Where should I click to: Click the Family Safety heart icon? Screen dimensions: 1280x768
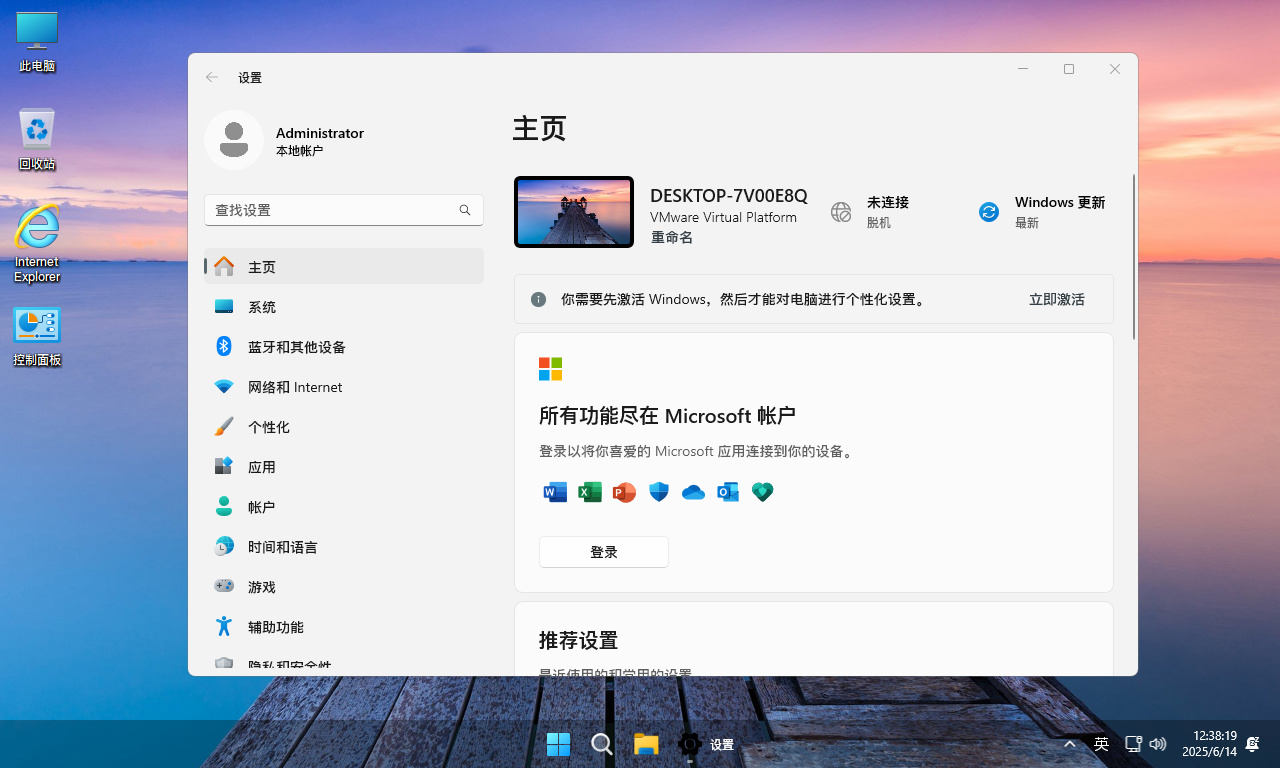[x=763, y=492]
